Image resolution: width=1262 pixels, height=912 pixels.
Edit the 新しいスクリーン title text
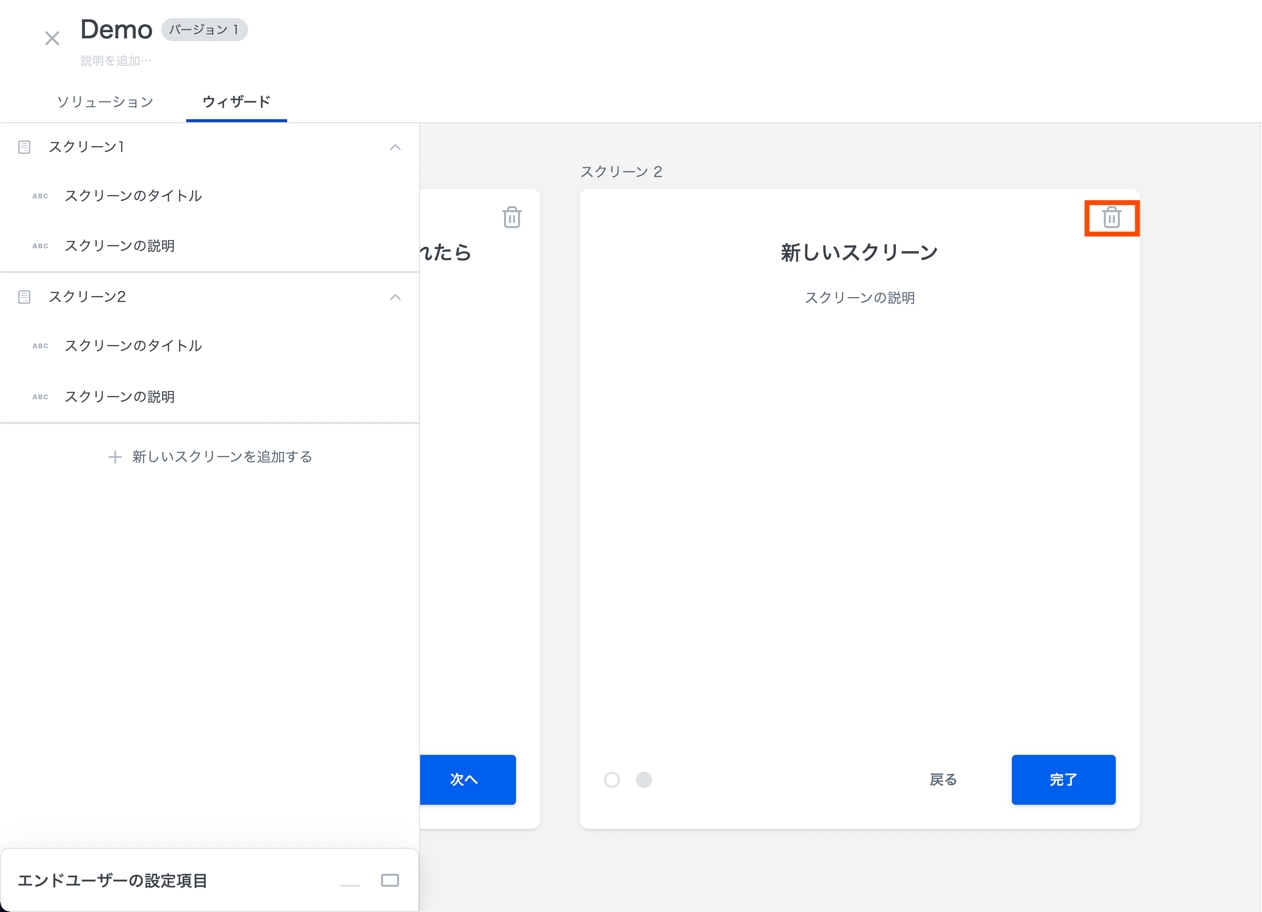tap(859, 253)
